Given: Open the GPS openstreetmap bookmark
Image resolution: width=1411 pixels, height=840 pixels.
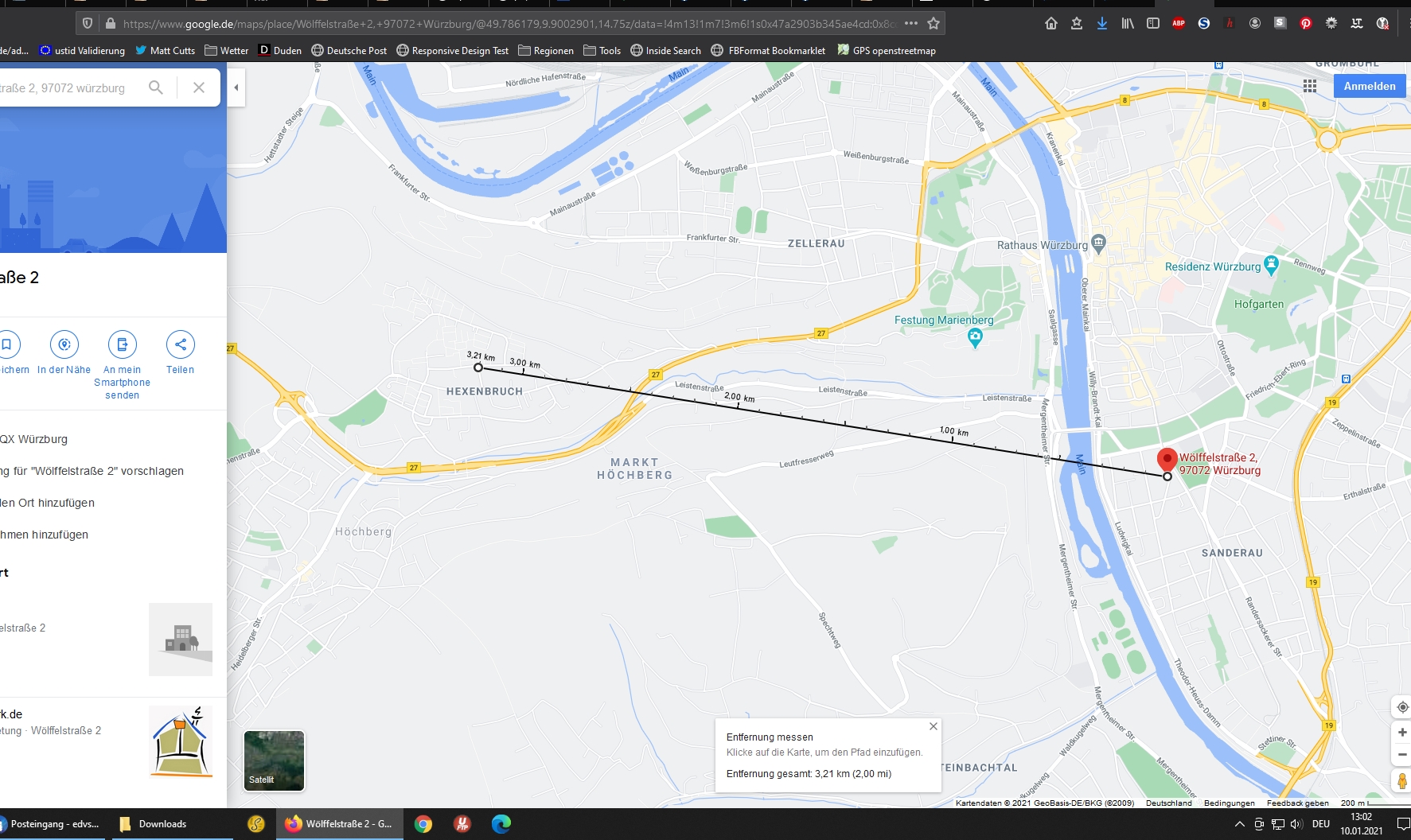Looking at the screenshot, I should [886, 51].
